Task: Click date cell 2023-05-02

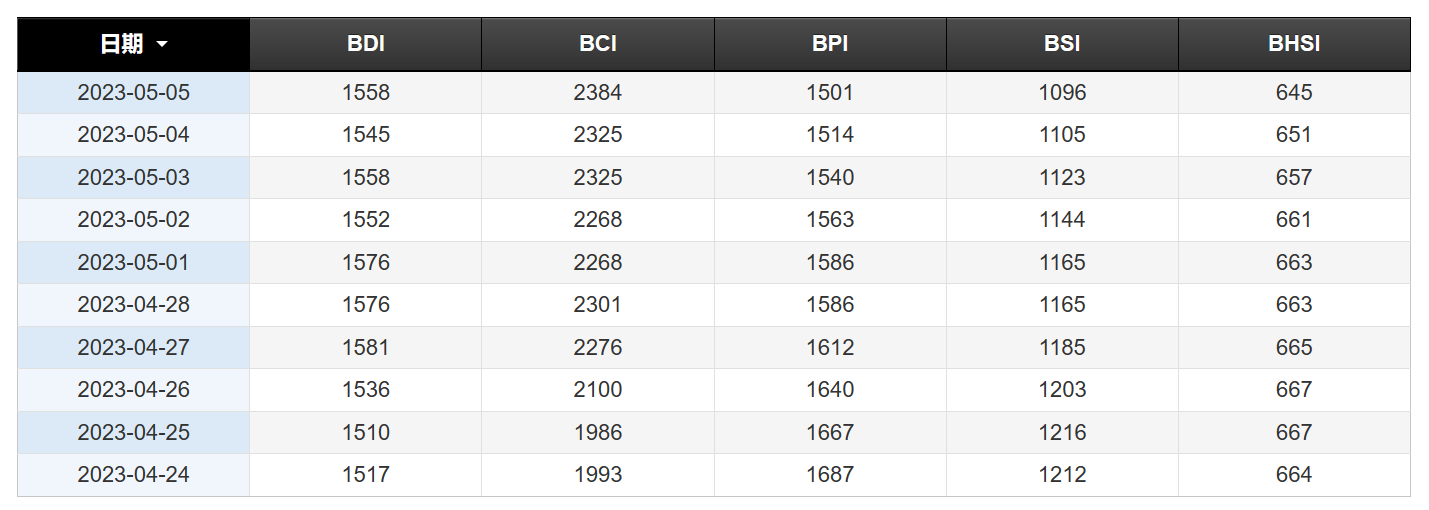Action: (133, 220)
